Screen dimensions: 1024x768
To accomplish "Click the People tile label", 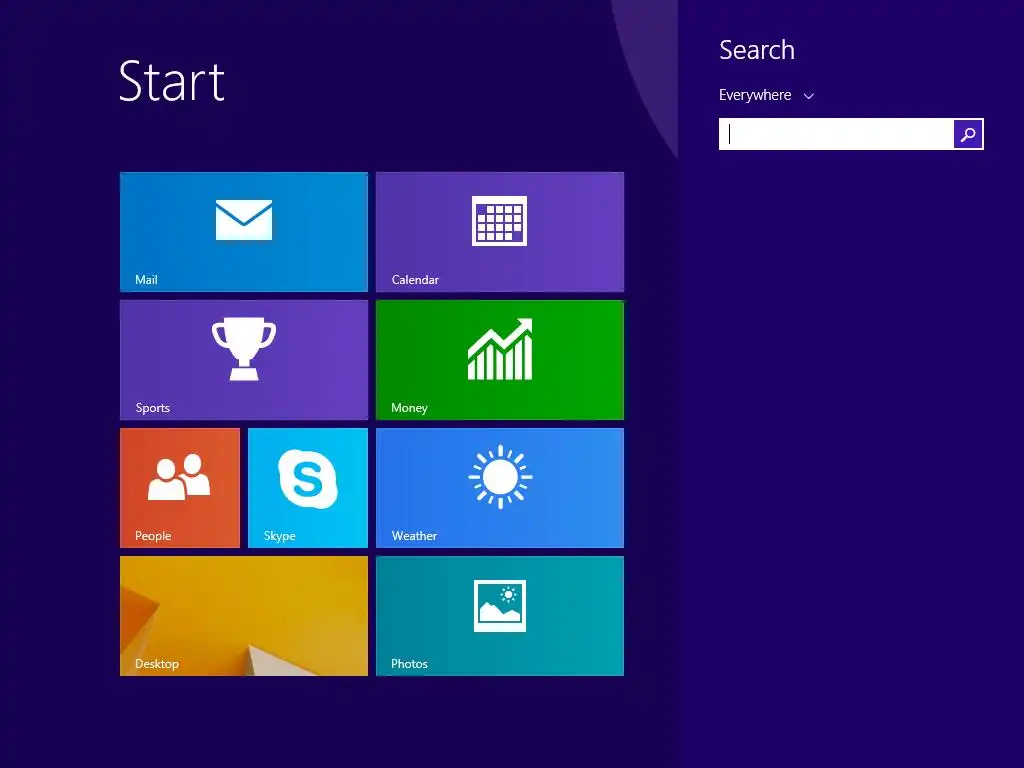I will [x=153, y=536].
